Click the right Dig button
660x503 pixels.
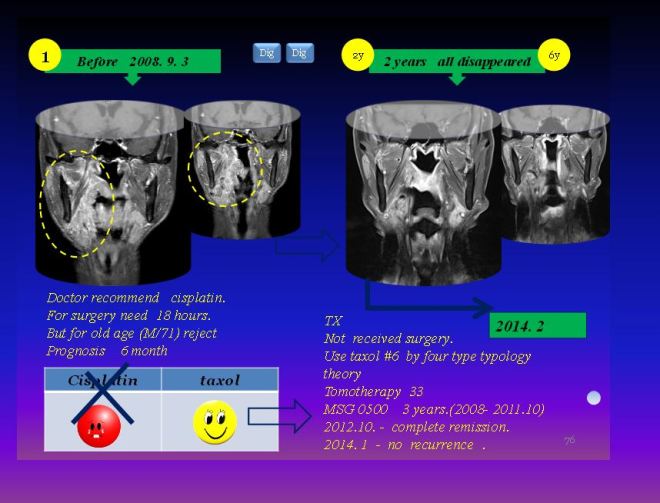(x=300, y=53)
